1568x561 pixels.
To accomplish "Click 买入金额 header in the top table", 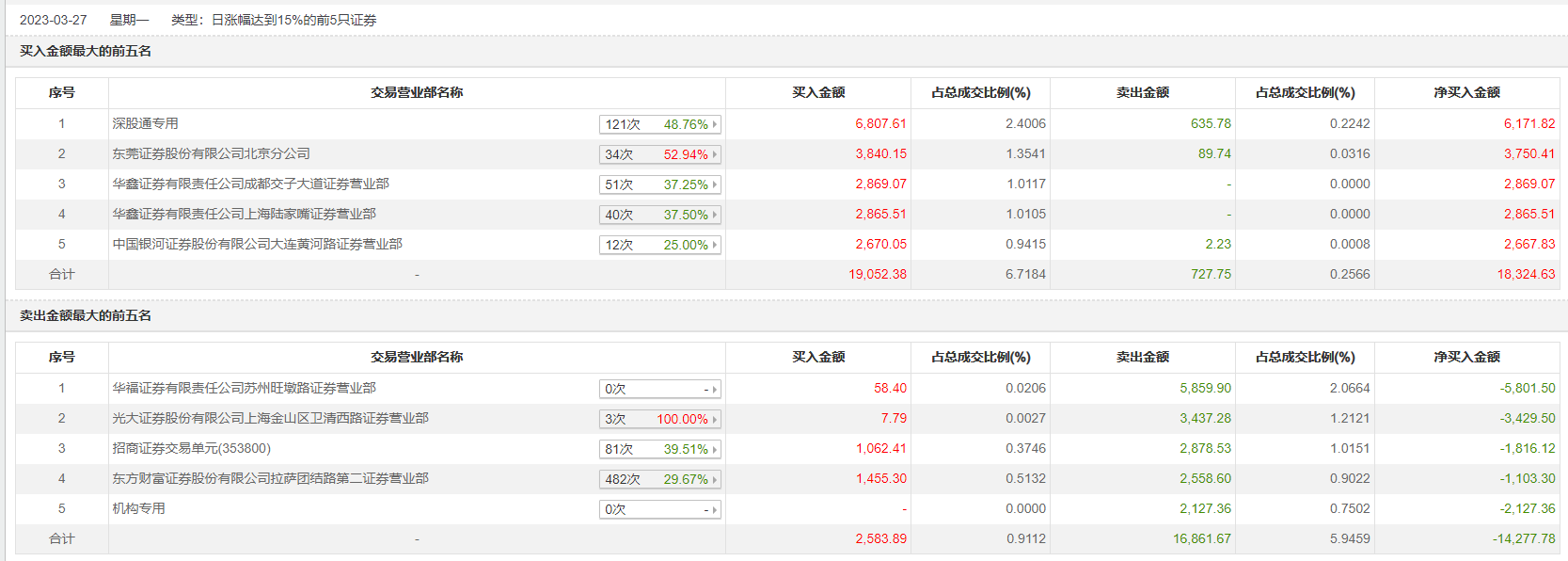I will point(818,92).
